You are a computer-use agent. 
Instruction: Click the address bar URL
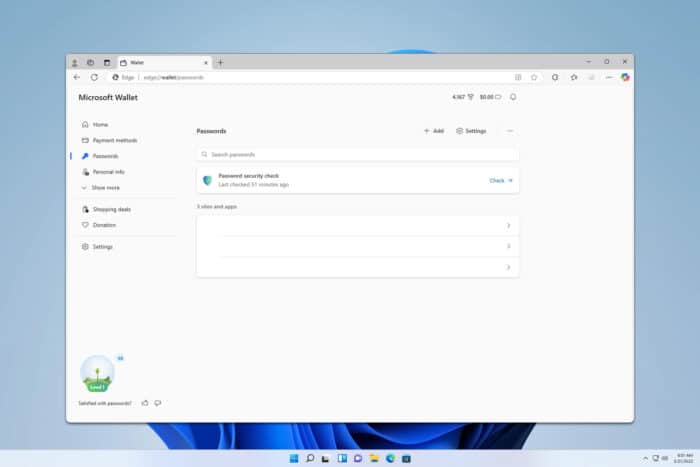point(174,77)
